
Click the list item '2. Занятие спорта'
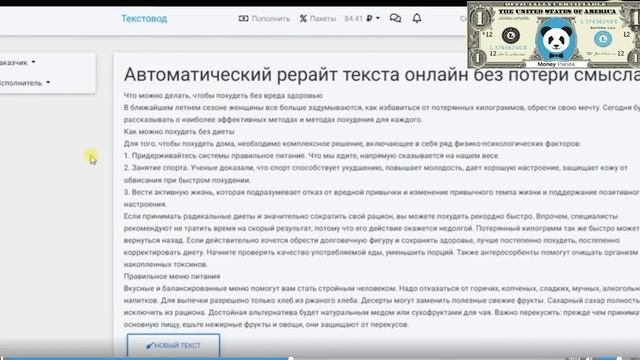376,174
